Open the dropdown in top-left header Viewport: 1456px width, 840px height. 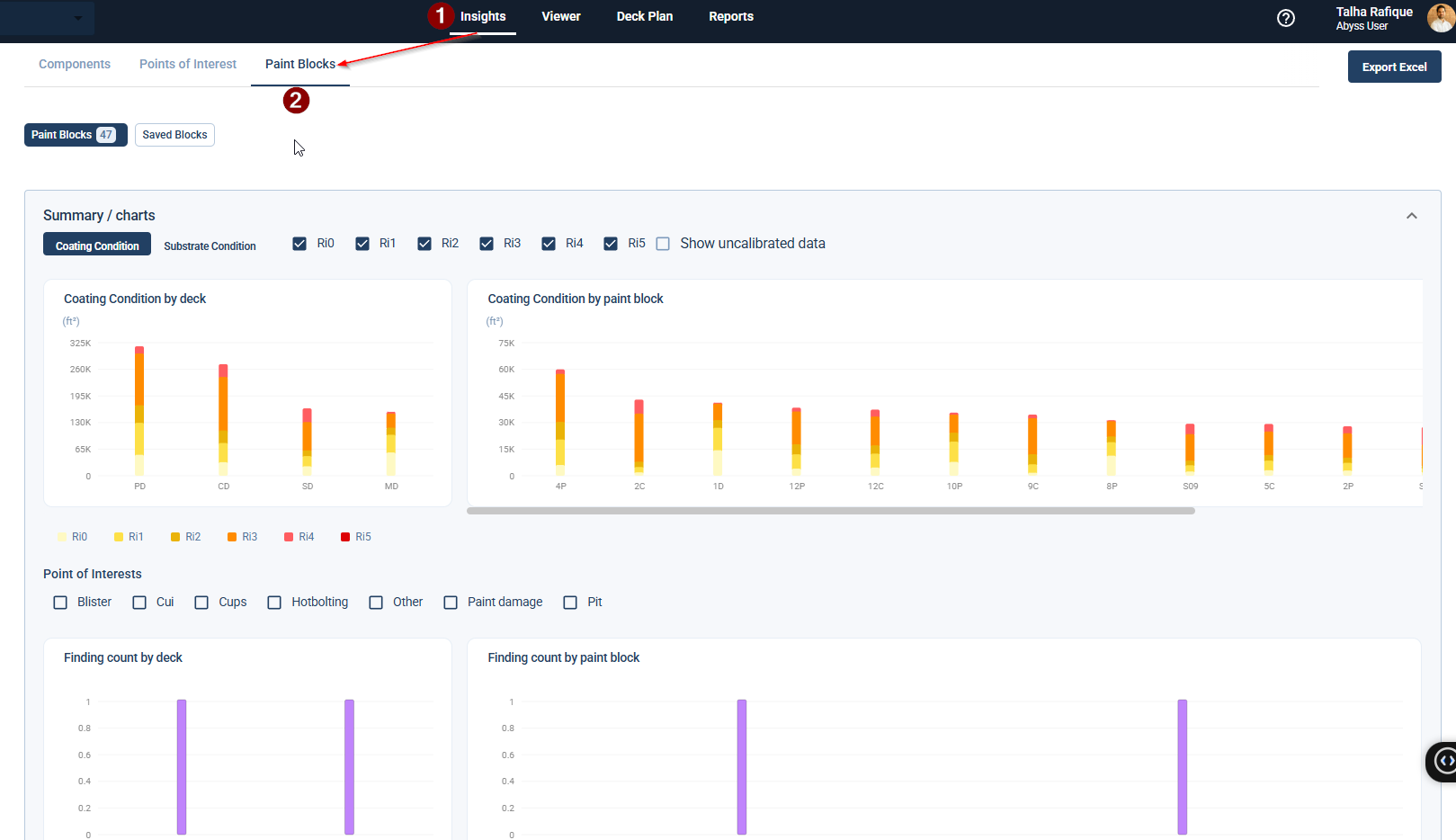(77, 18)
